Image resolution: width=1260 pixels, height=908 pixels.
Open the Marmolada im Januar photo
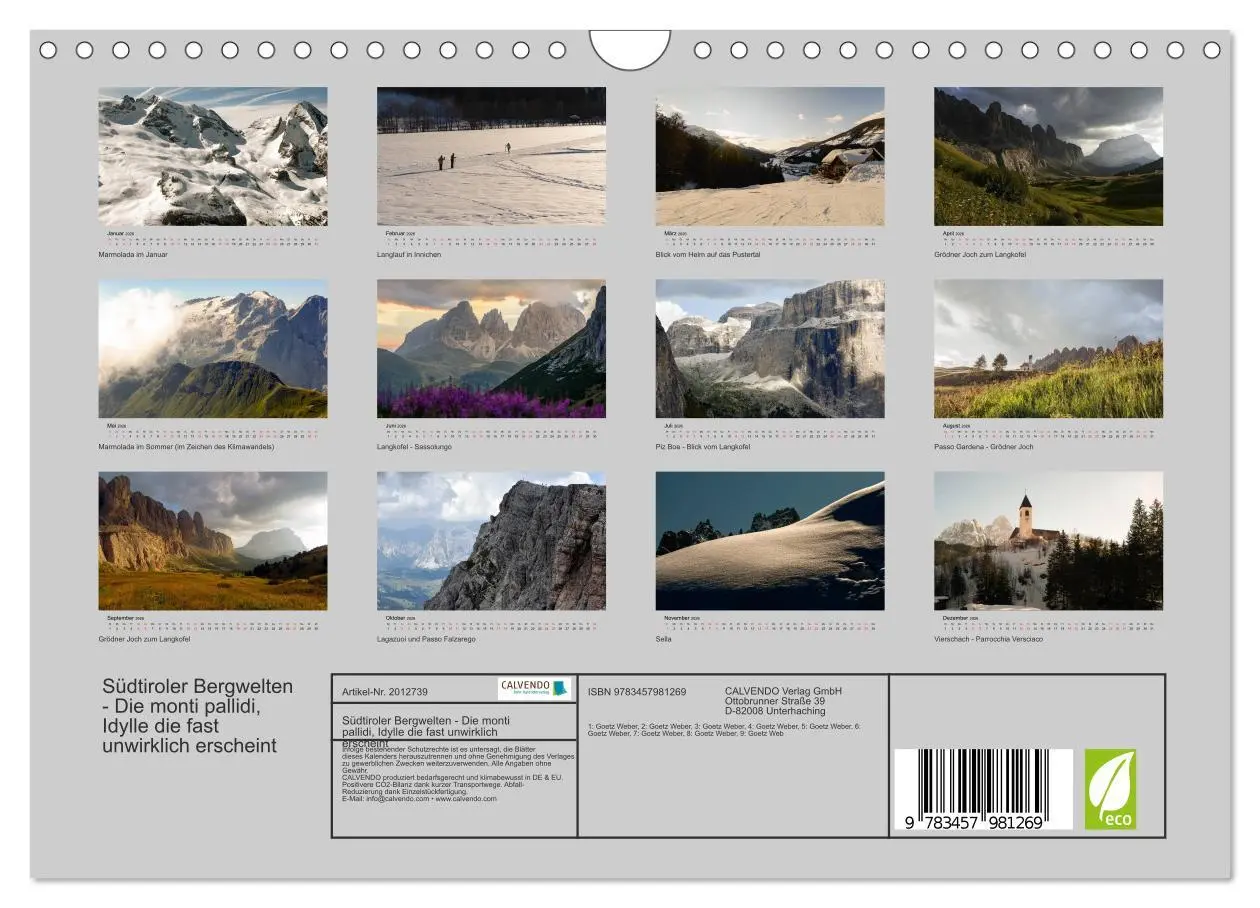click(x=213, y=156)
